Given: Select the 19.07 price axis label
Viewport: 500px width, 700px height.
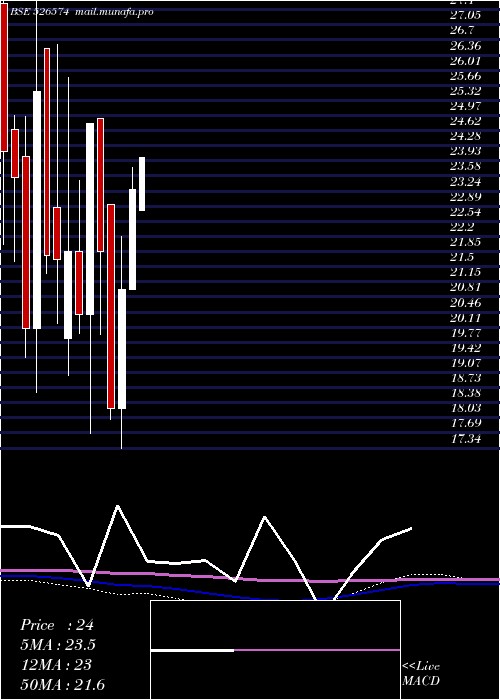Looking at the screenshot, I should point(466,363).
